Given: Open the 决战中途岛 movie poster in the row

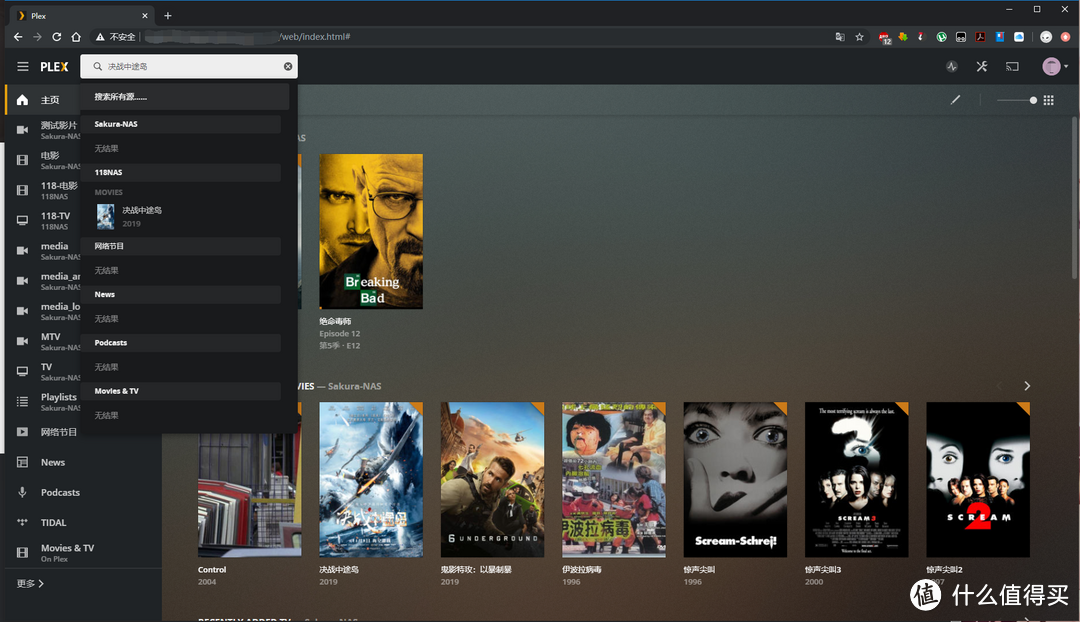Looking at the screenshot, I should pyautogui.click(x=371, y=479).
